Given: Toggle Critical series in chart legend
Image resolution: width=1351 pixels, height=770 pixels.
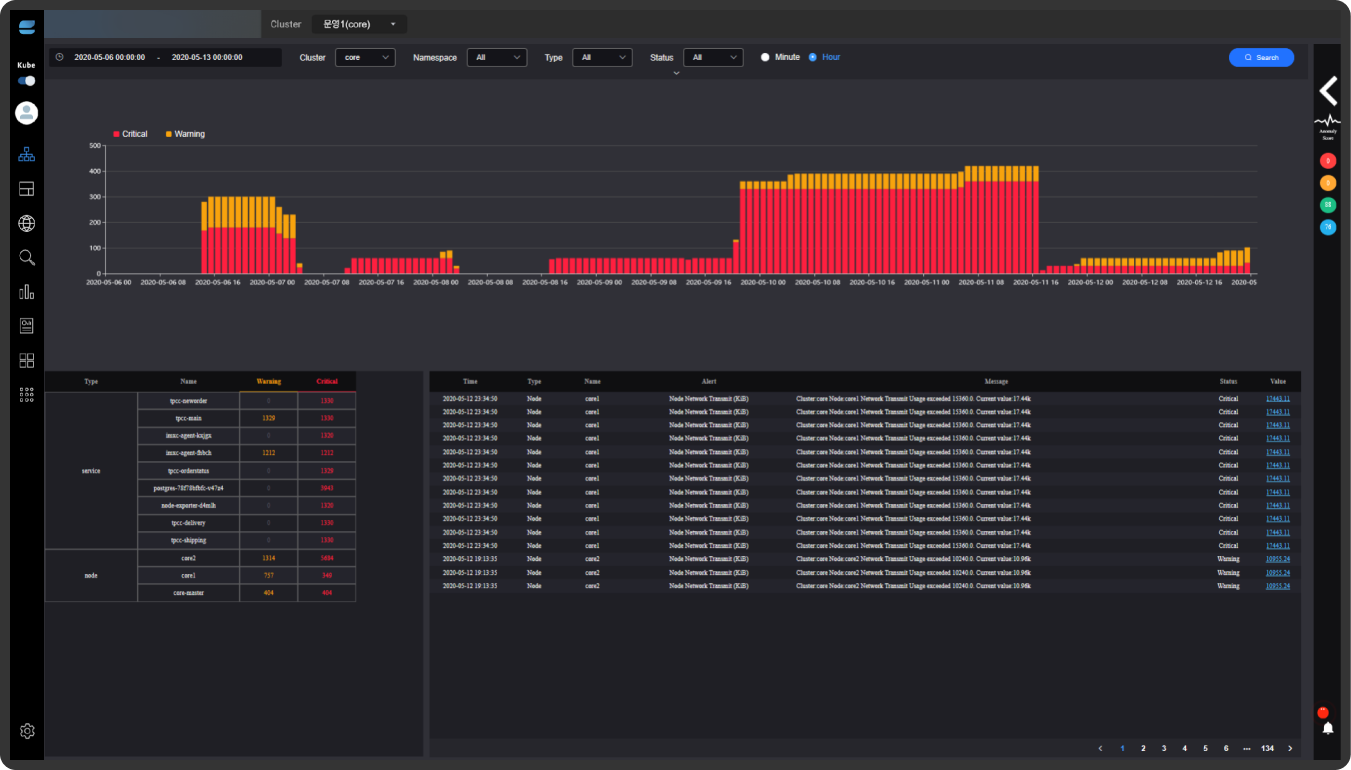Looking at the screenshot, I should pyautogui.click(x=130, y=134).
